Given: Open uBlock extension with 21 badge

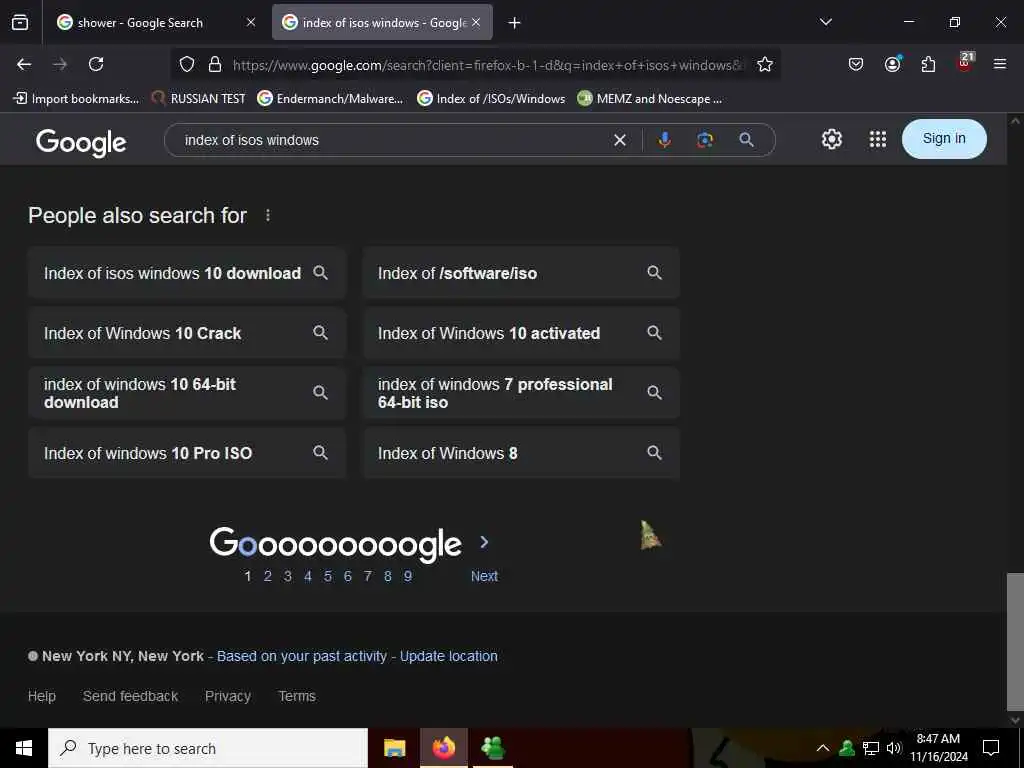Looking at the screenshot, I should pos(965,62).
